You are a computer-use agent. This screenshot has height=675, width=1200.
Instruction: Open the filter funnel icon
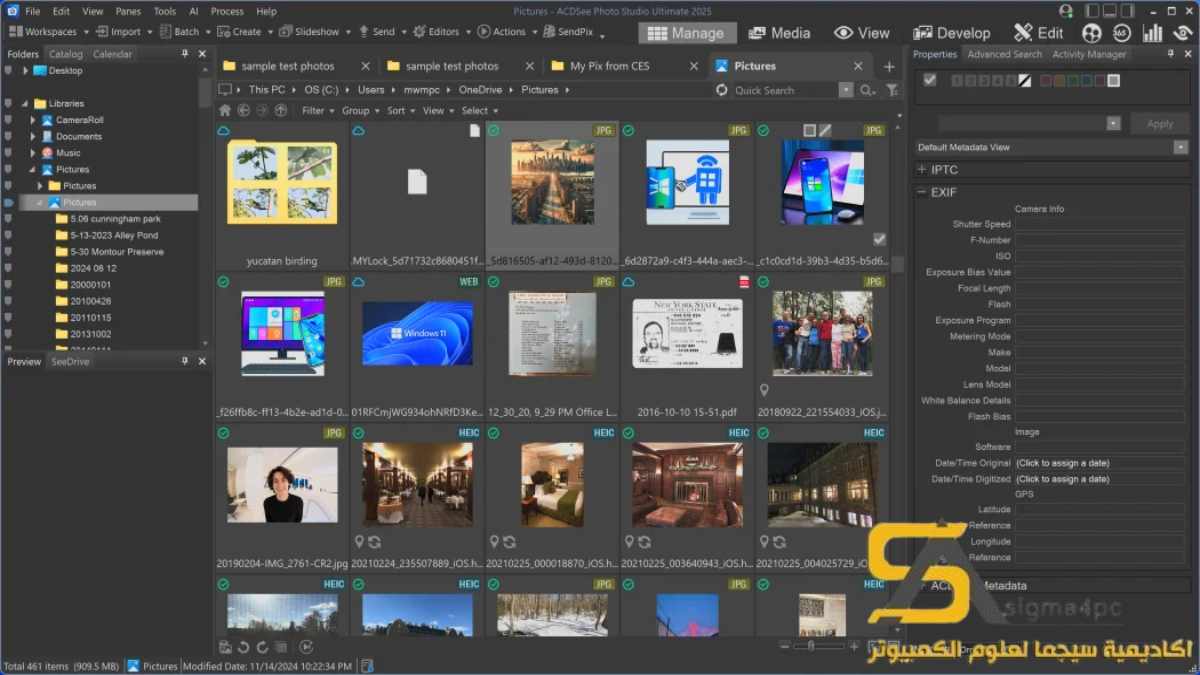[x=892, y=90]
